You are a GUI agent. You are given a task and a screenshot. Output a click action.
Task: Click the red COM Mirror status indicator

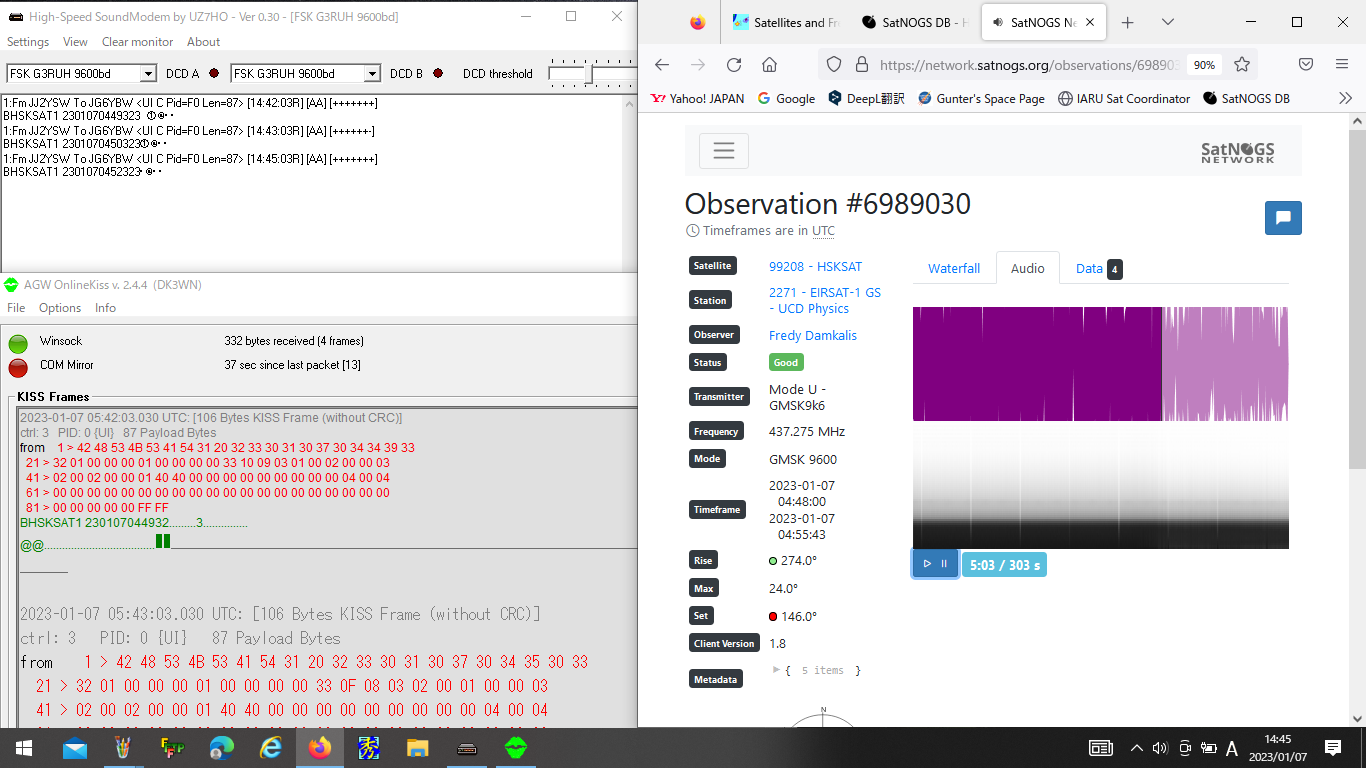pyautogui.click(x=18, y=368)
